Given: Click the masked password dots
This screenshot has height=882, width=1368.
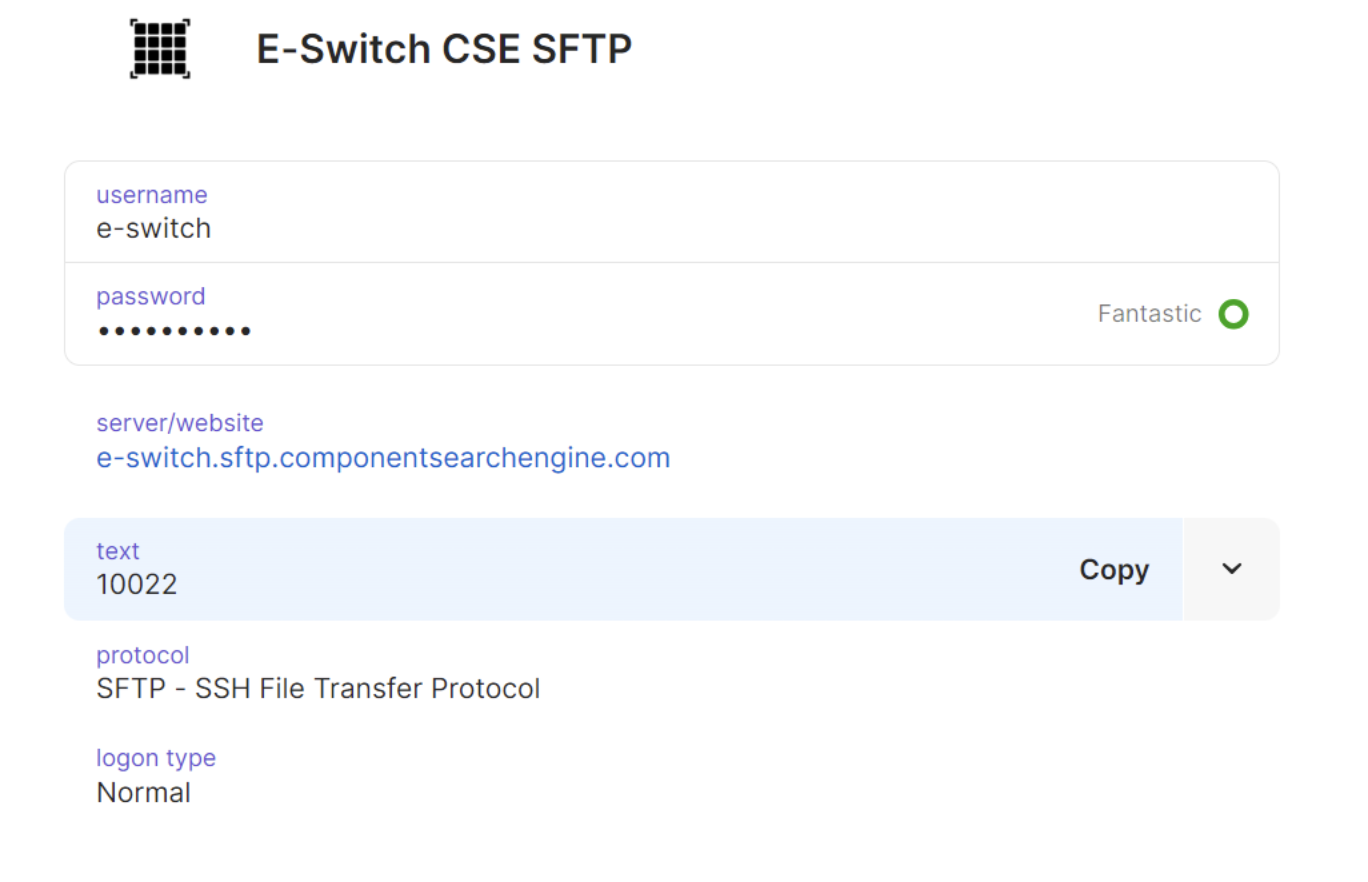Looking at the screenshot, I should pyautogui.click(x=174, y=330).
